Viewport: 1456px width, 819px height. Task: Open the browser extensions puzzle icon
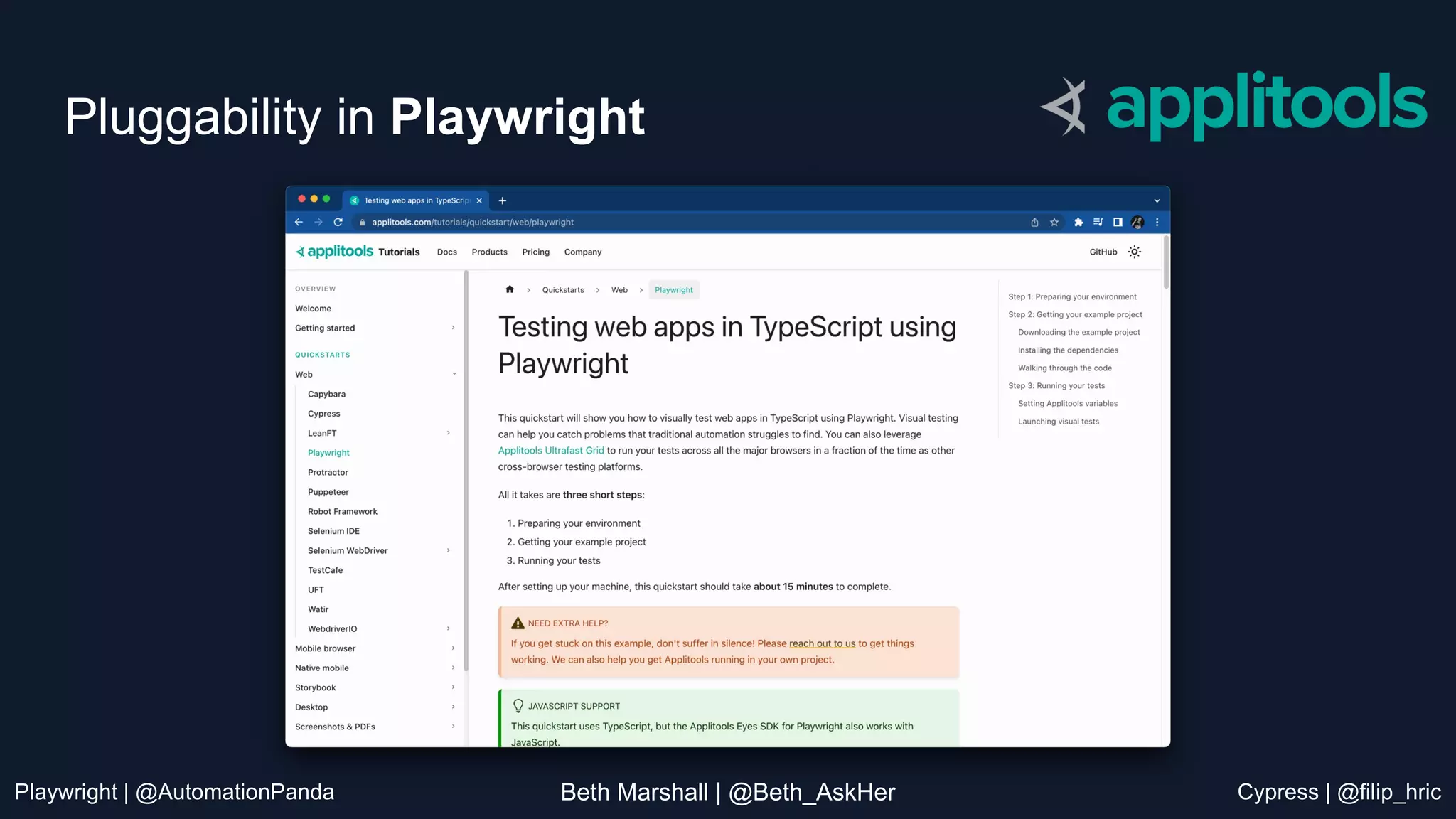click(1078, 223)
